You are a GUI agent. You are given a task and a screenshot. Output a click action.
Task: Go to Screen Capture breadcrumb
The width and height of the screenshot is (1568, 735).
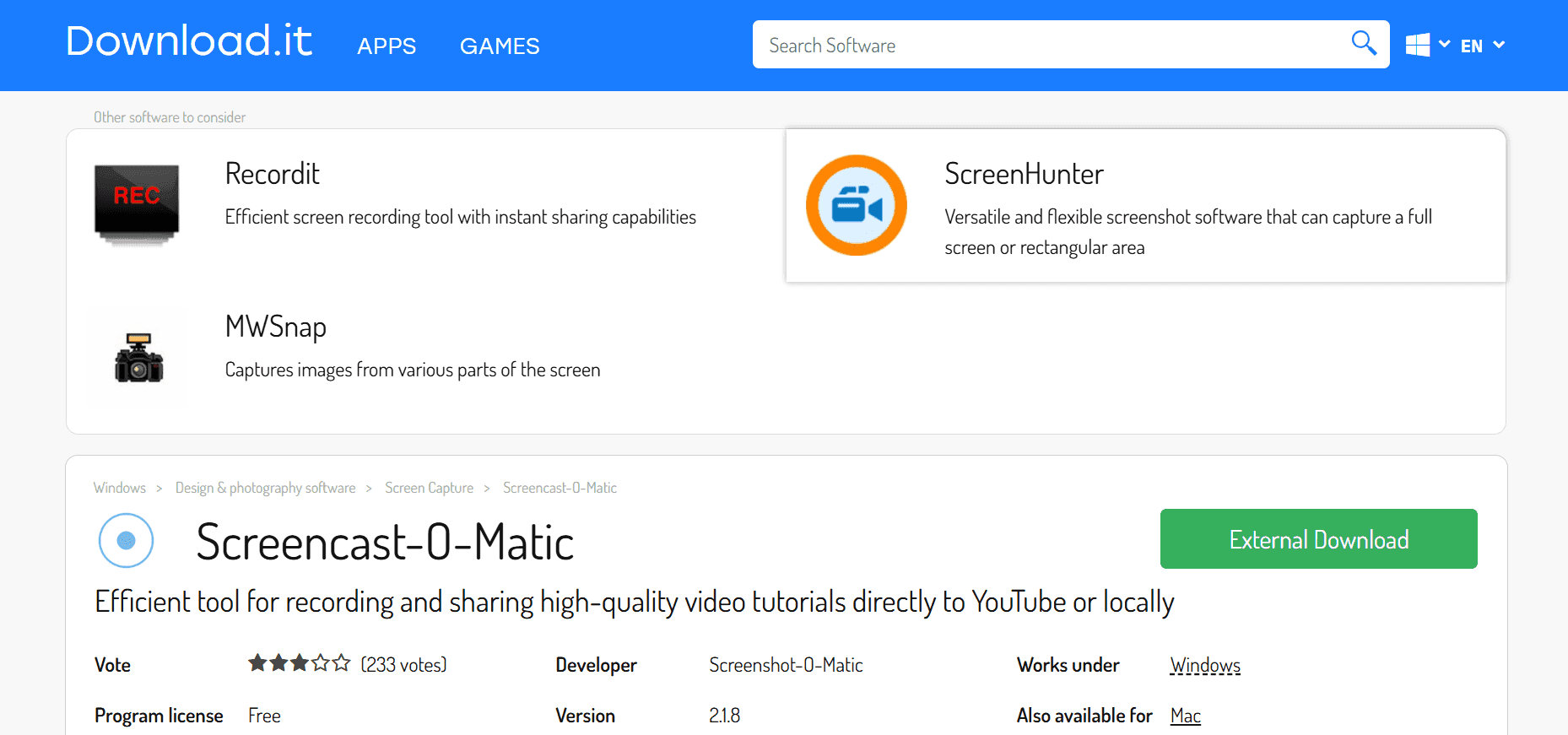pyautogui.click(x=429, y=488)
